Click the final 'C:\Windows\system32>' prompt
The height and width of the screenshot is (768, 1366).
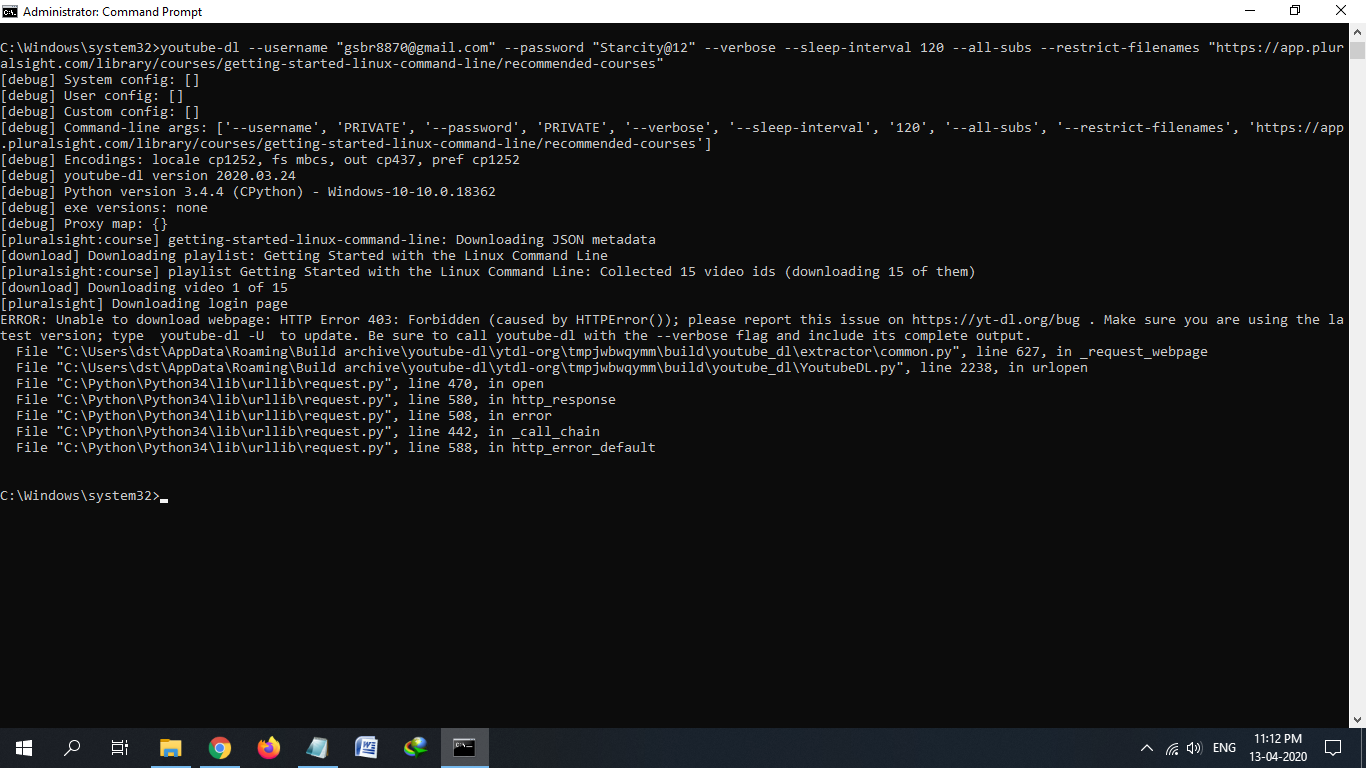tap(80, 496)
